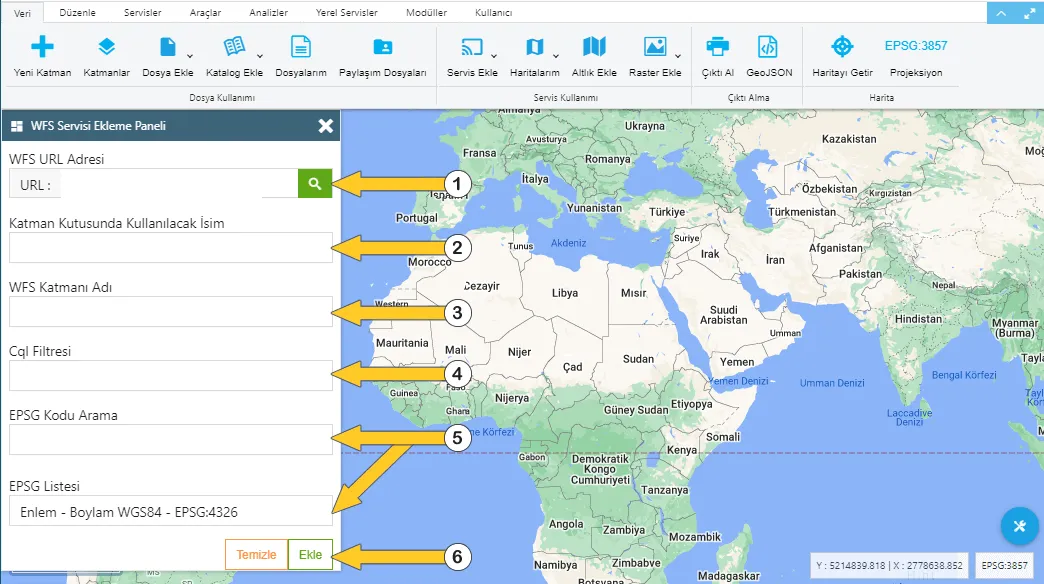Click the Libya label on map
Screen dimensions: 1044x584
[565, 293]
